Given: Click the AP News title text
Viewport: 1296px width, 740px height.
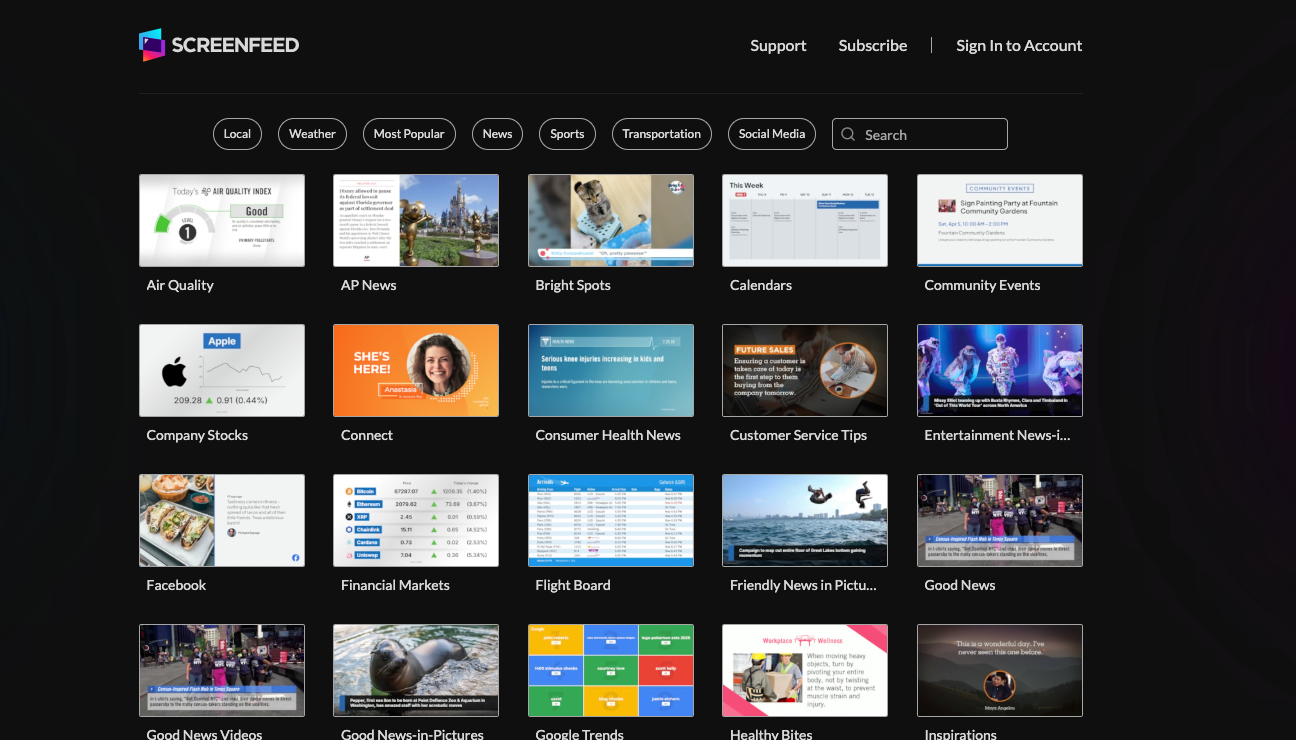Looking at the screenshot, I should pos(369,285).
